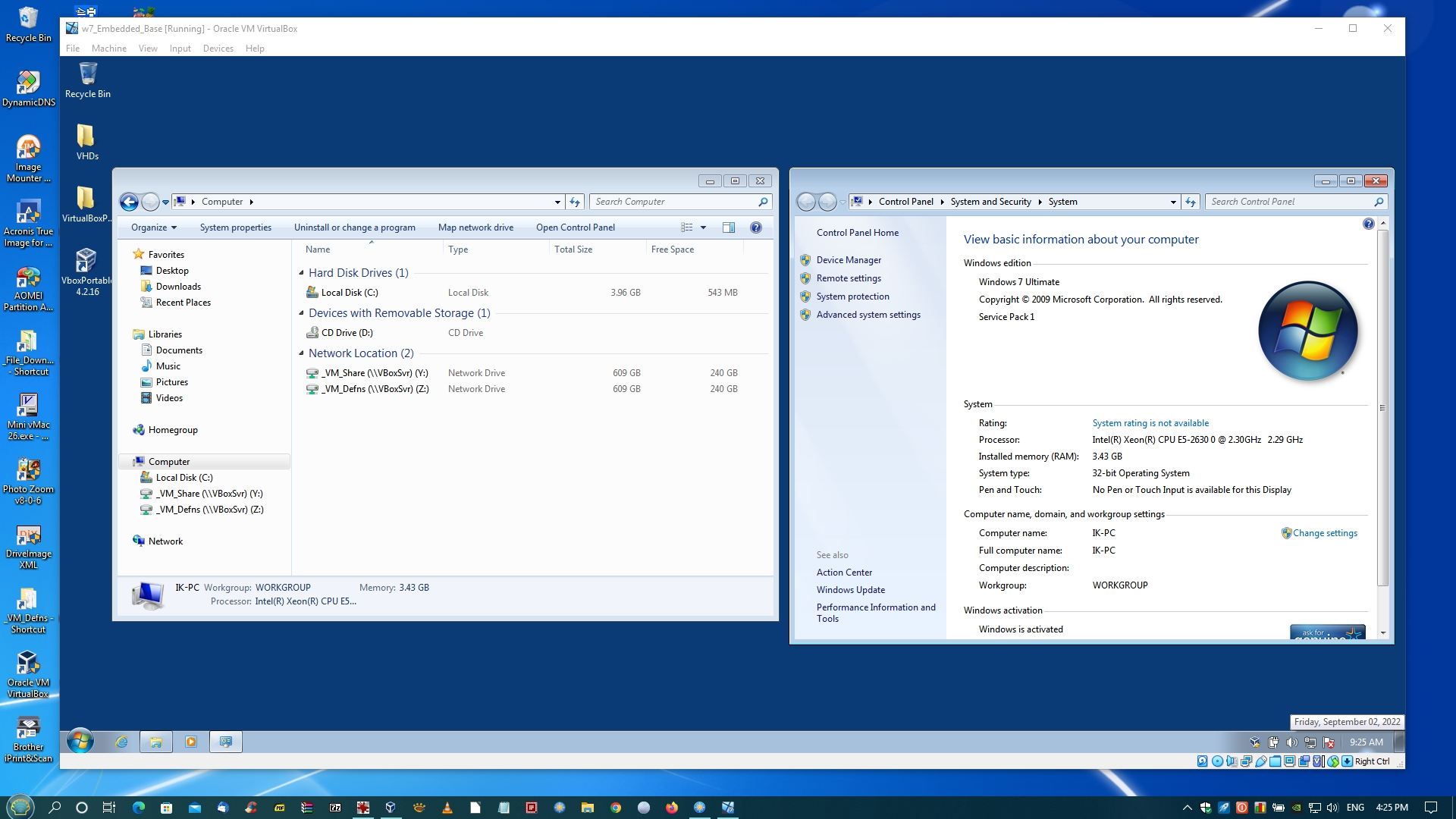Image resolution: width=1456 pixels, height=819 pixels.
Task: Select Oracle VM VirtualBox host desktop shortcut
Action: pos(28,675)
